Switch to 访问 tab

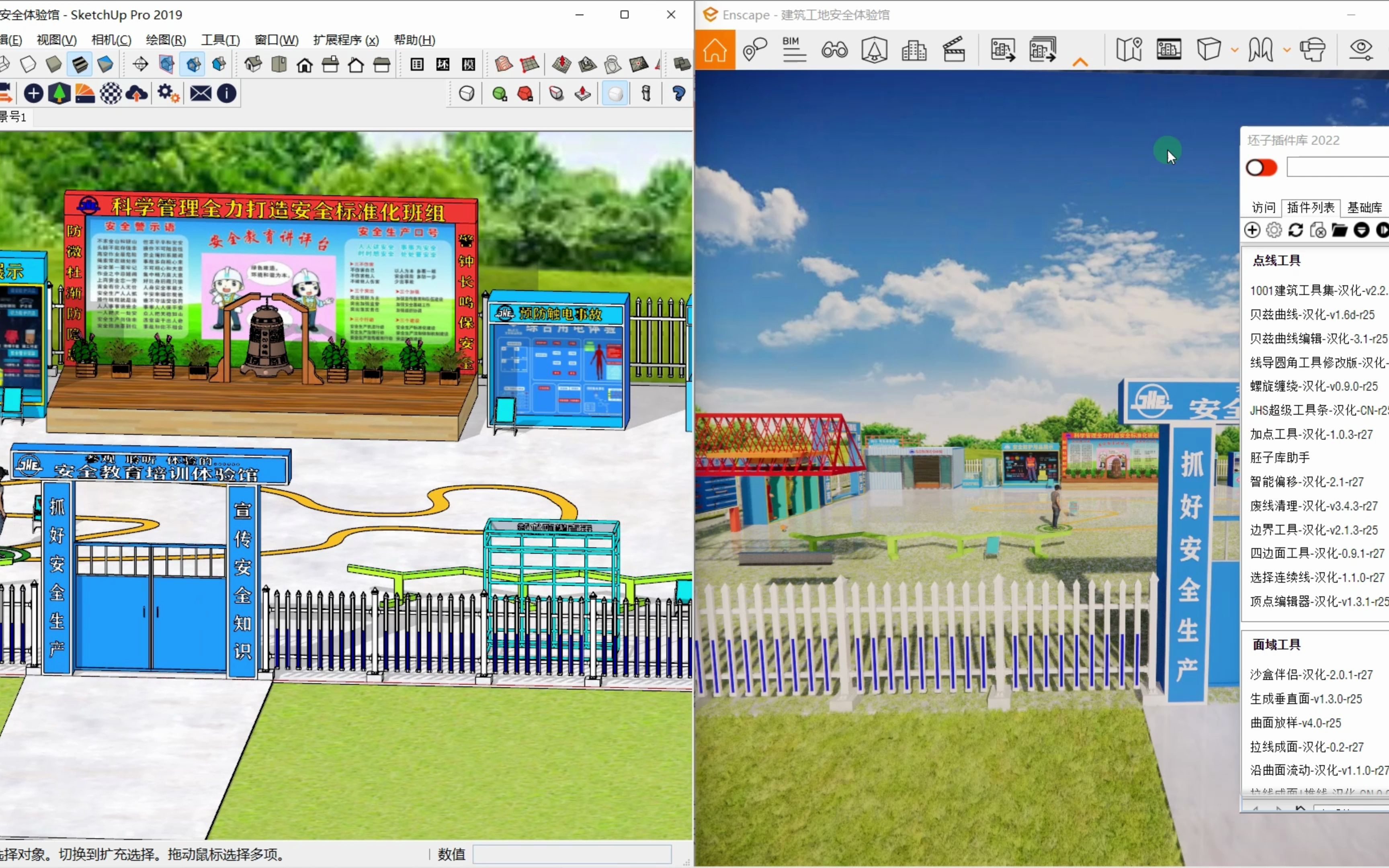pos(1263,207)
